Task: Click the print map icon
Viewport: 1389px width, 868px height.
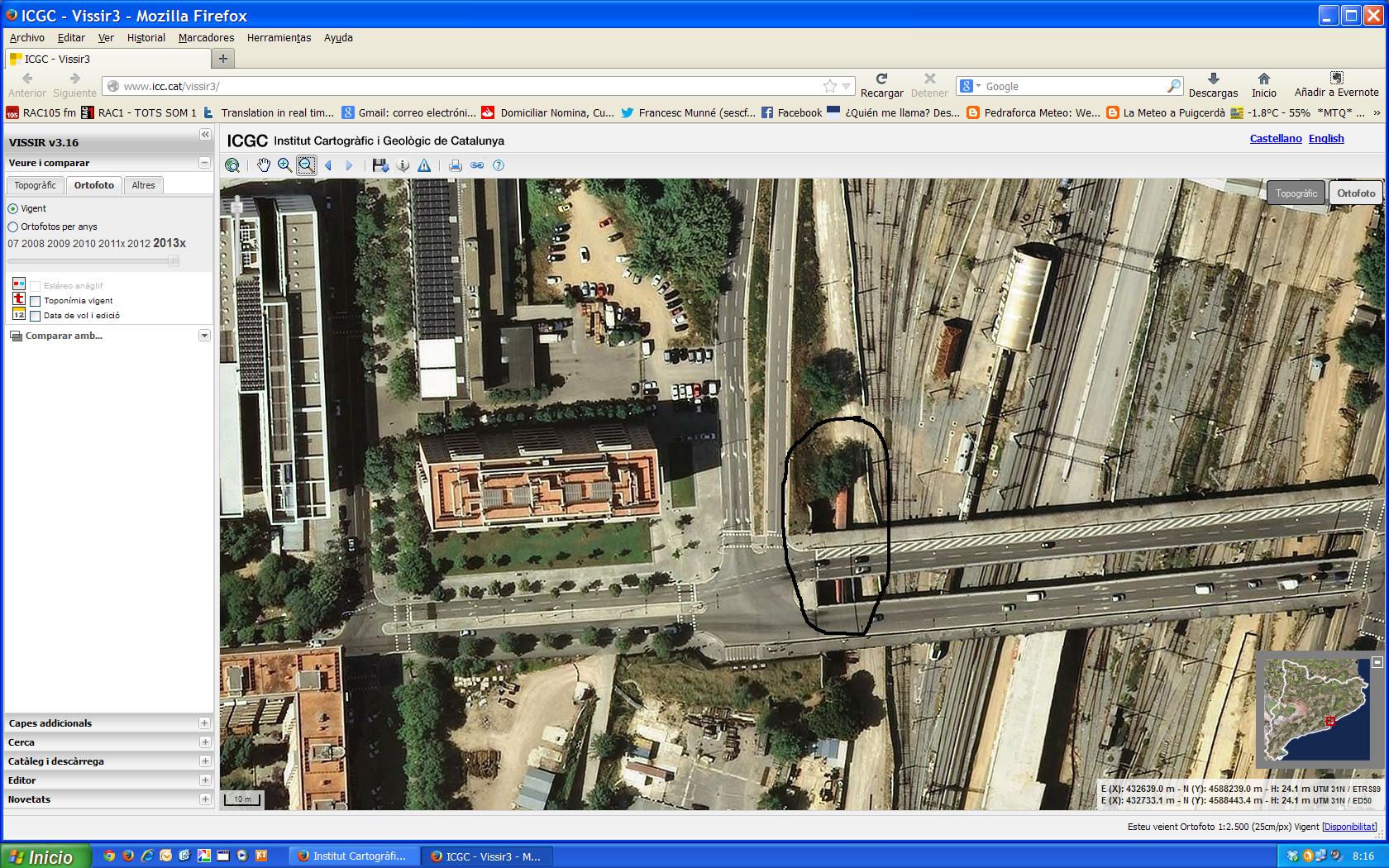Action: [x=455, y=165]
